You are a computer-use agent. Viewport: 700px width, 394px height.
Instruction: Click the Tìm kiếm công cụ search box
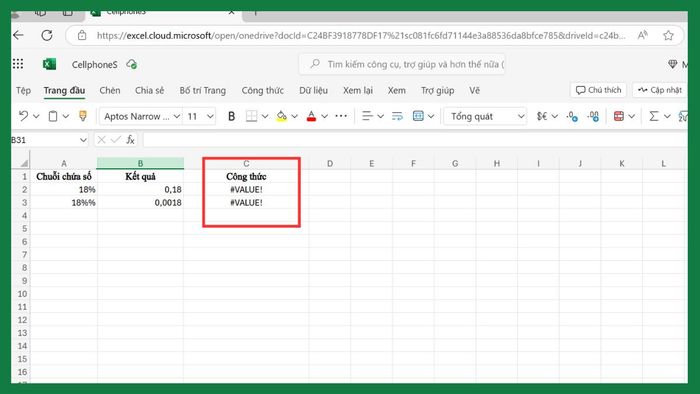(402, 64)
